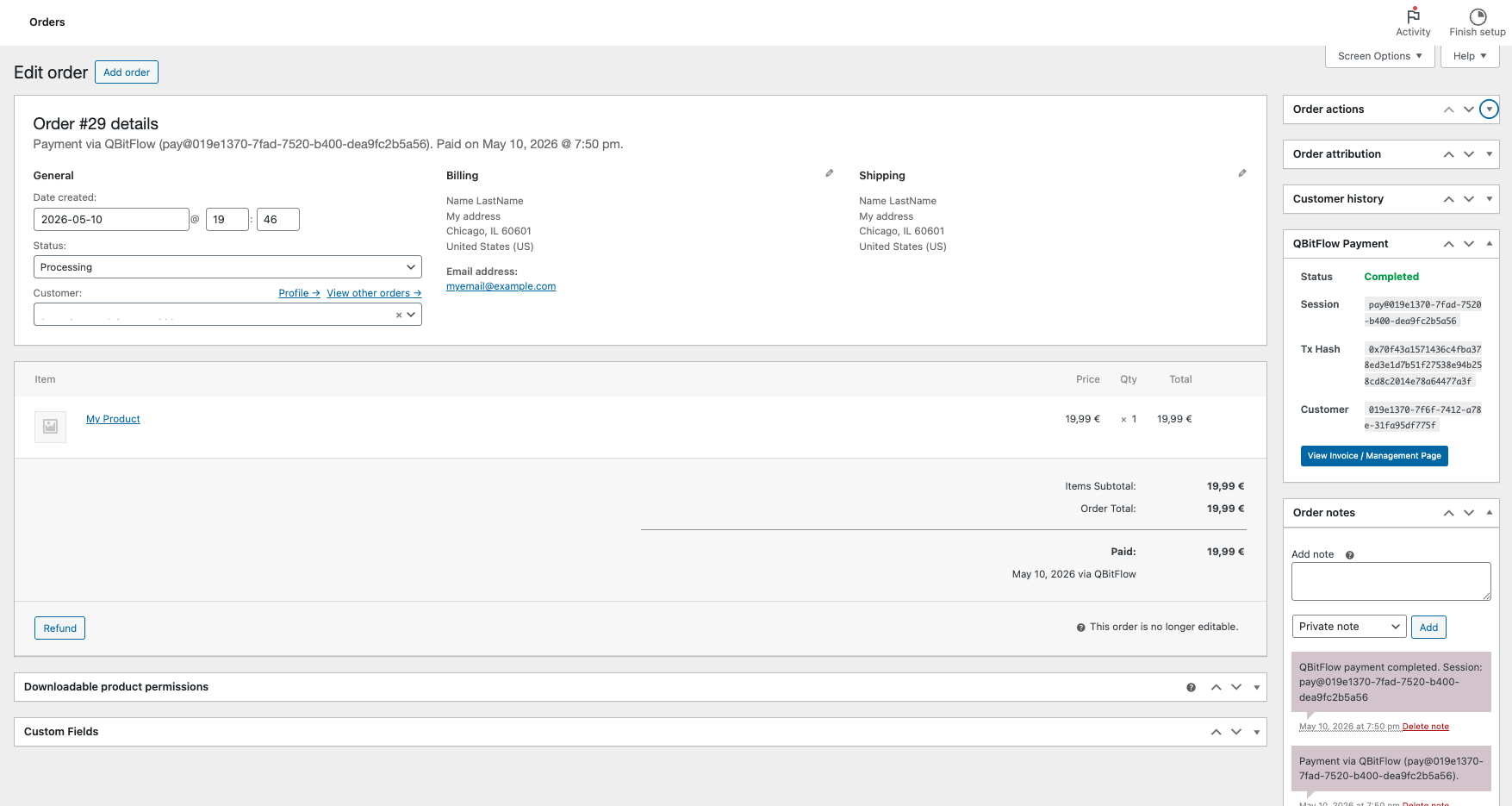1512x806 pixels.
Task: Move Downloadable product permissions panel up
Action: (1216, 687)
